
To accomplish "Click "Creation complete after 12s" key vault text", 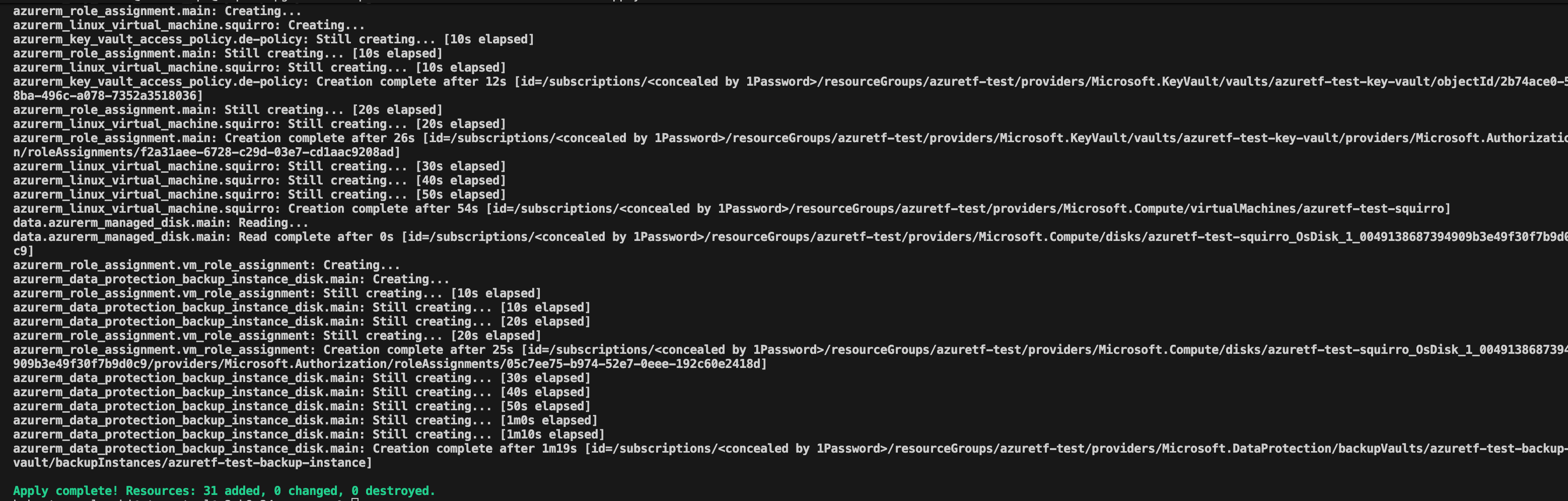I will pyautogui.click(x=411, y=82).
